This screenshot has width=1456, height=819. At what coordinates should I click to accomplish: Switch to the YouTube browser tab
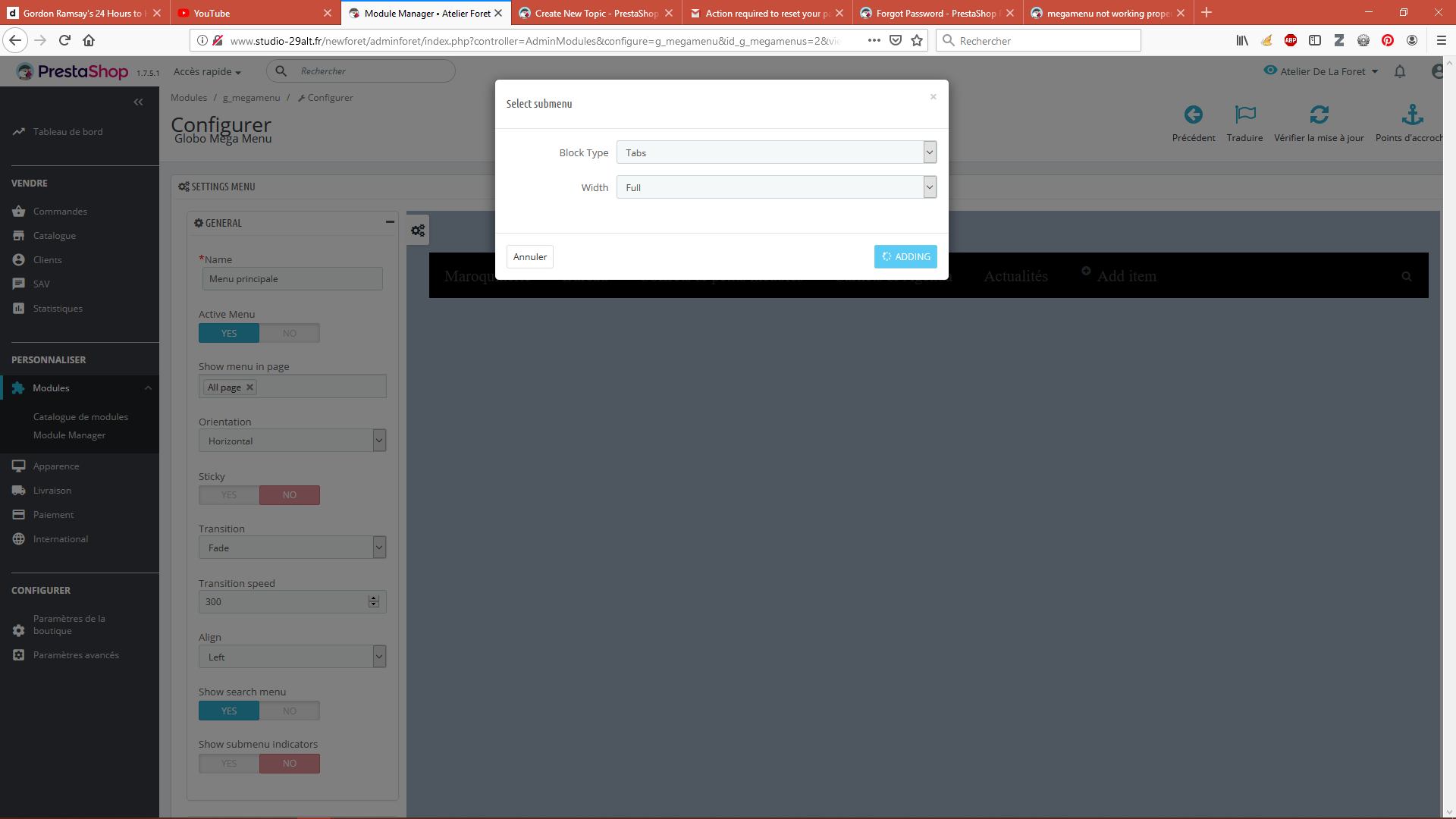click(250, 13)
